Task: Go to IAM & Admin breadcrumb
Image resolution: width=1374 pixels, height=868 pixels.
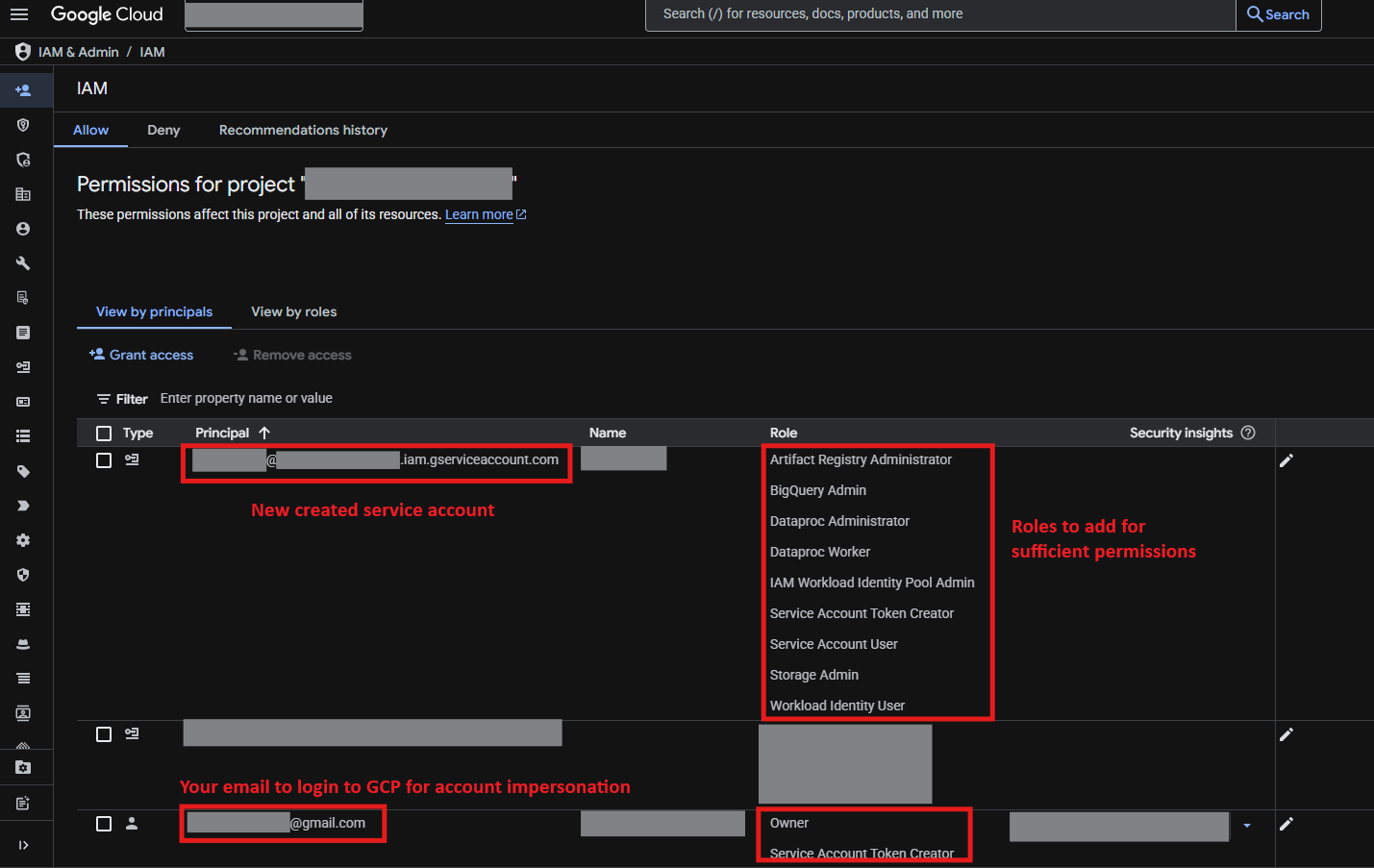Action: (x=79, y=52)
